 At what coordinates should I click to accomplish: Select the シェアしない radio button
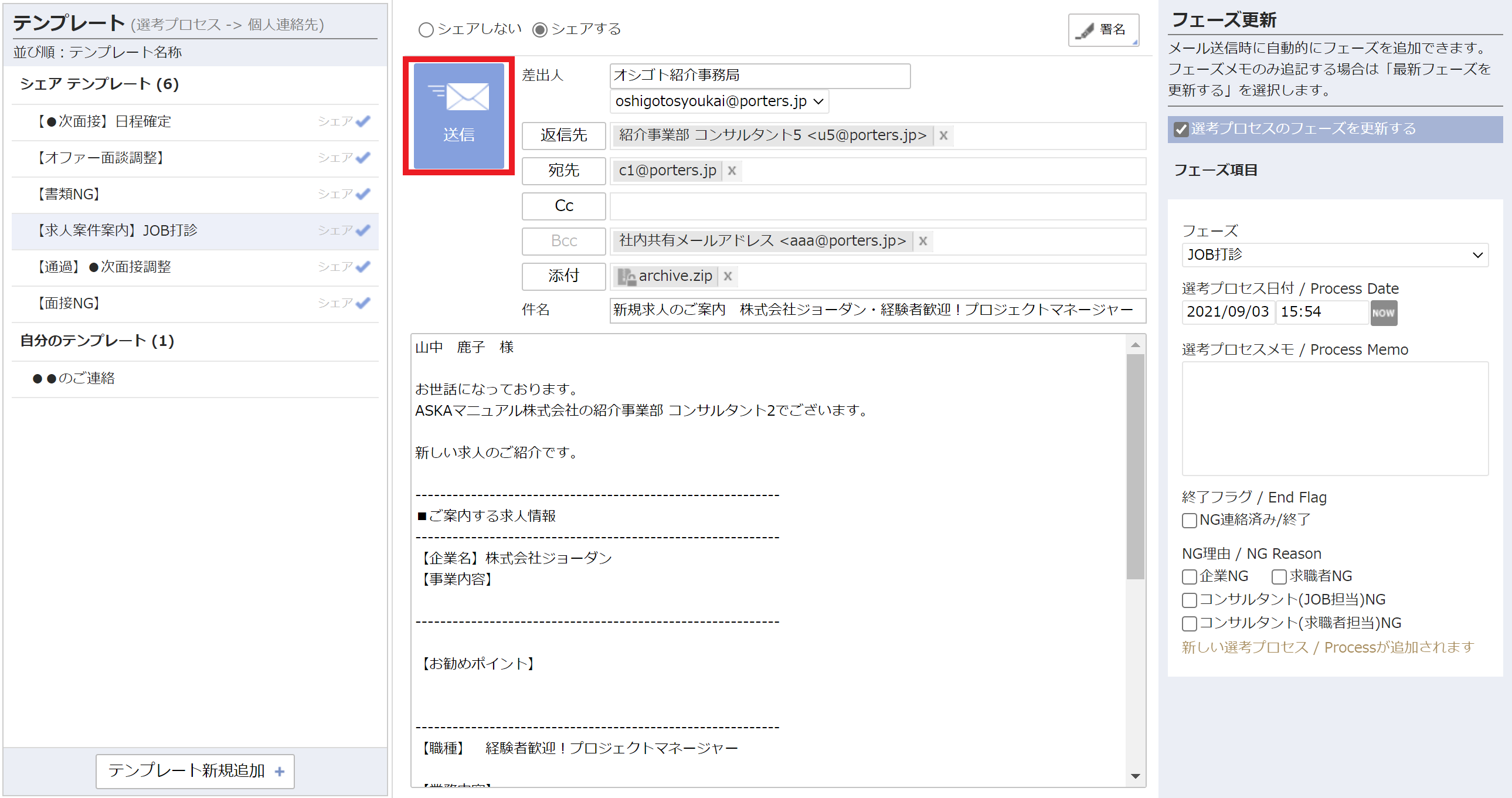pos(426,29)
